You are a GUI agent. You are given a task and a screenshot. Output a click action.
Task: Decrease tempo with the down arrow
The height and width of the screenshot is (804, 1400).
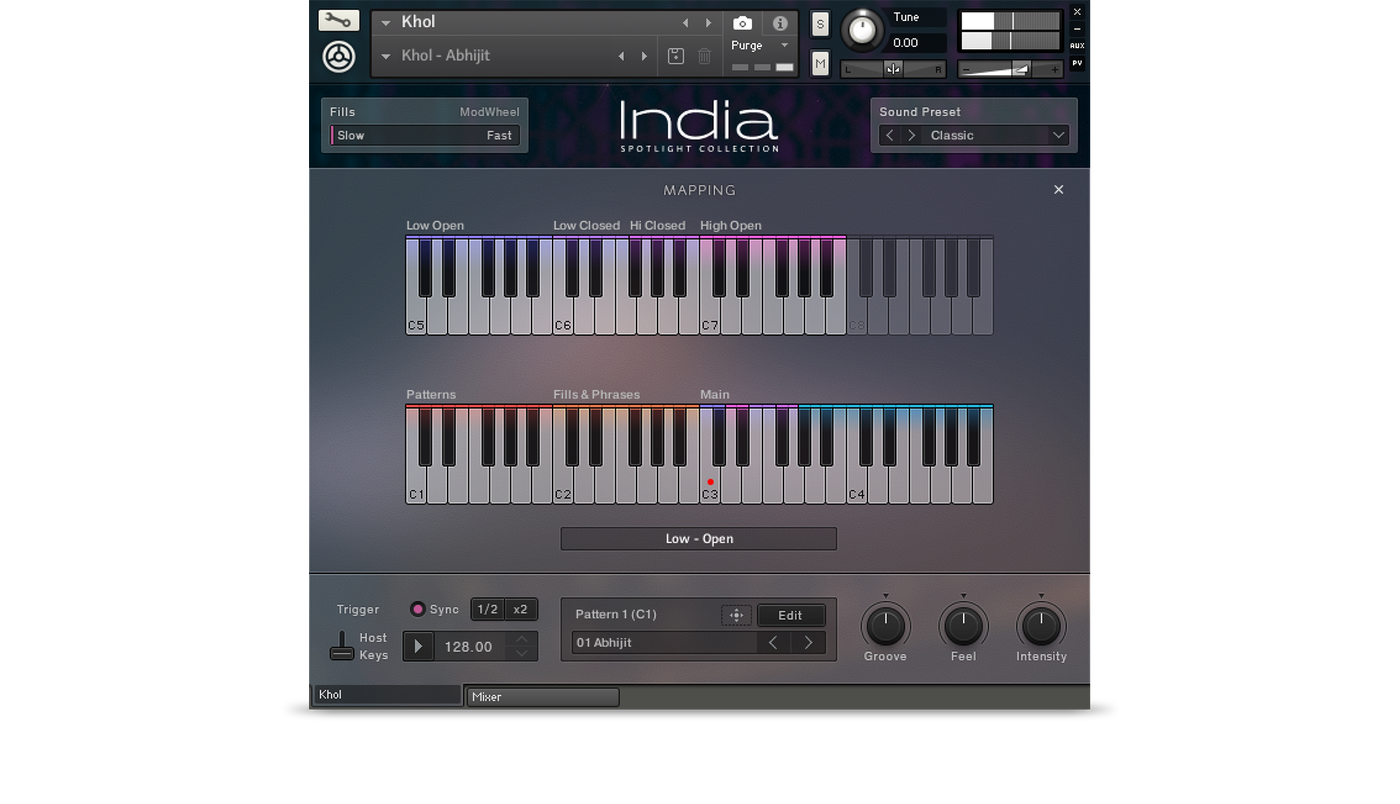pyautogui.click(x=521, y=654)
